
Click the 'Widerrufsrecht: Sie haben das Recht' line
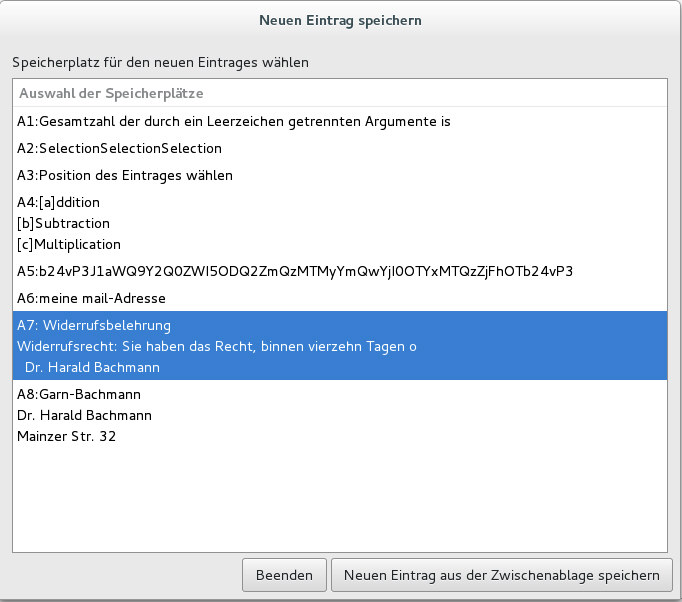(216, 346)
